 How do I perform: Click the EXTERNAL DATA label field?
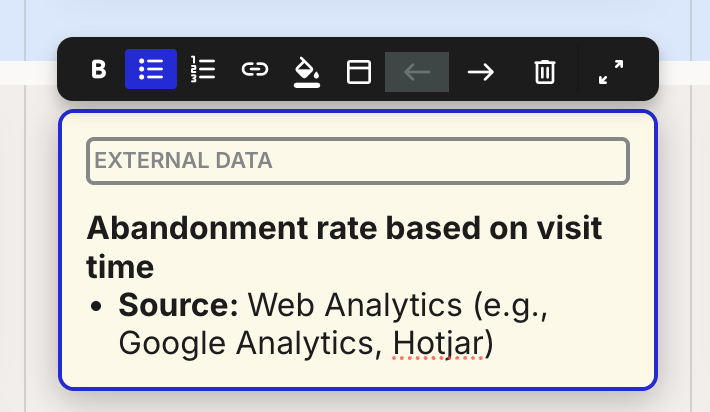(357, 161)
